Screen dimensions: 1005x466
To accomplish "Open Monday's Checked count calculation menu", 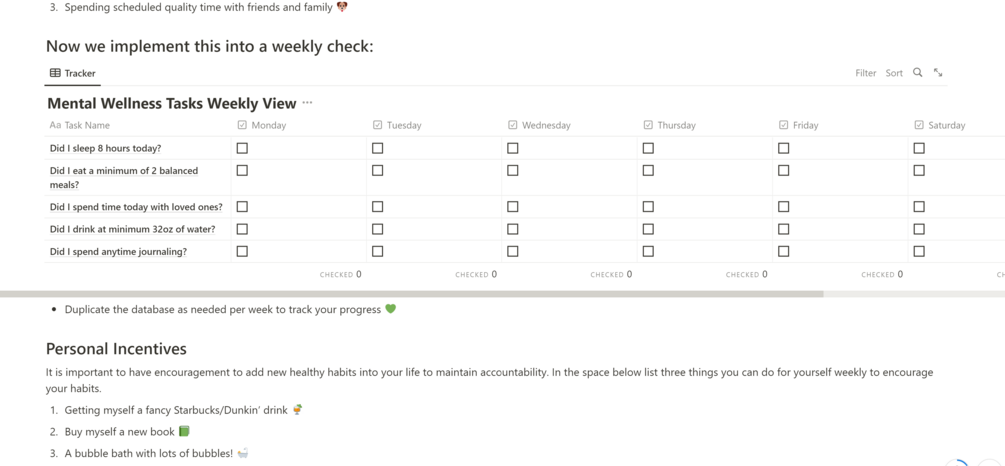I will coord(341,274).
